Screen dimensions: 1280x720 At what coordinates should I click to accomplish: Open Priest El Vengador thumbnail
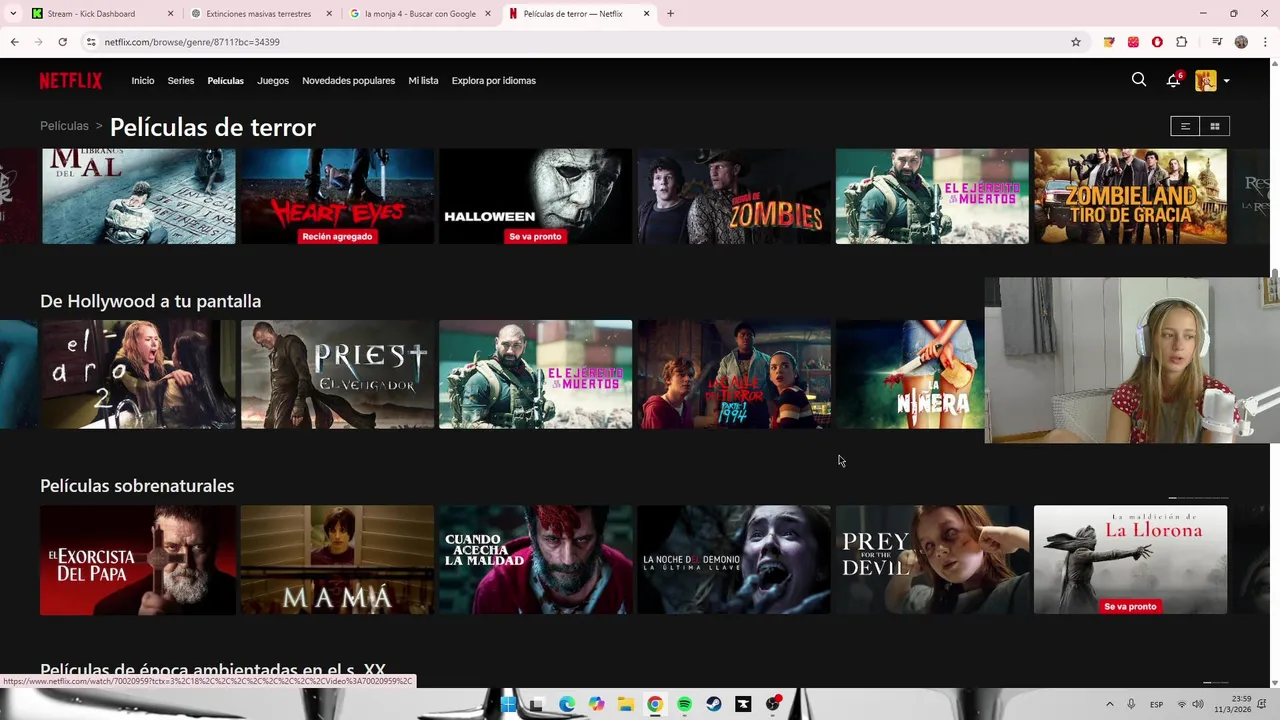(337, 374)
